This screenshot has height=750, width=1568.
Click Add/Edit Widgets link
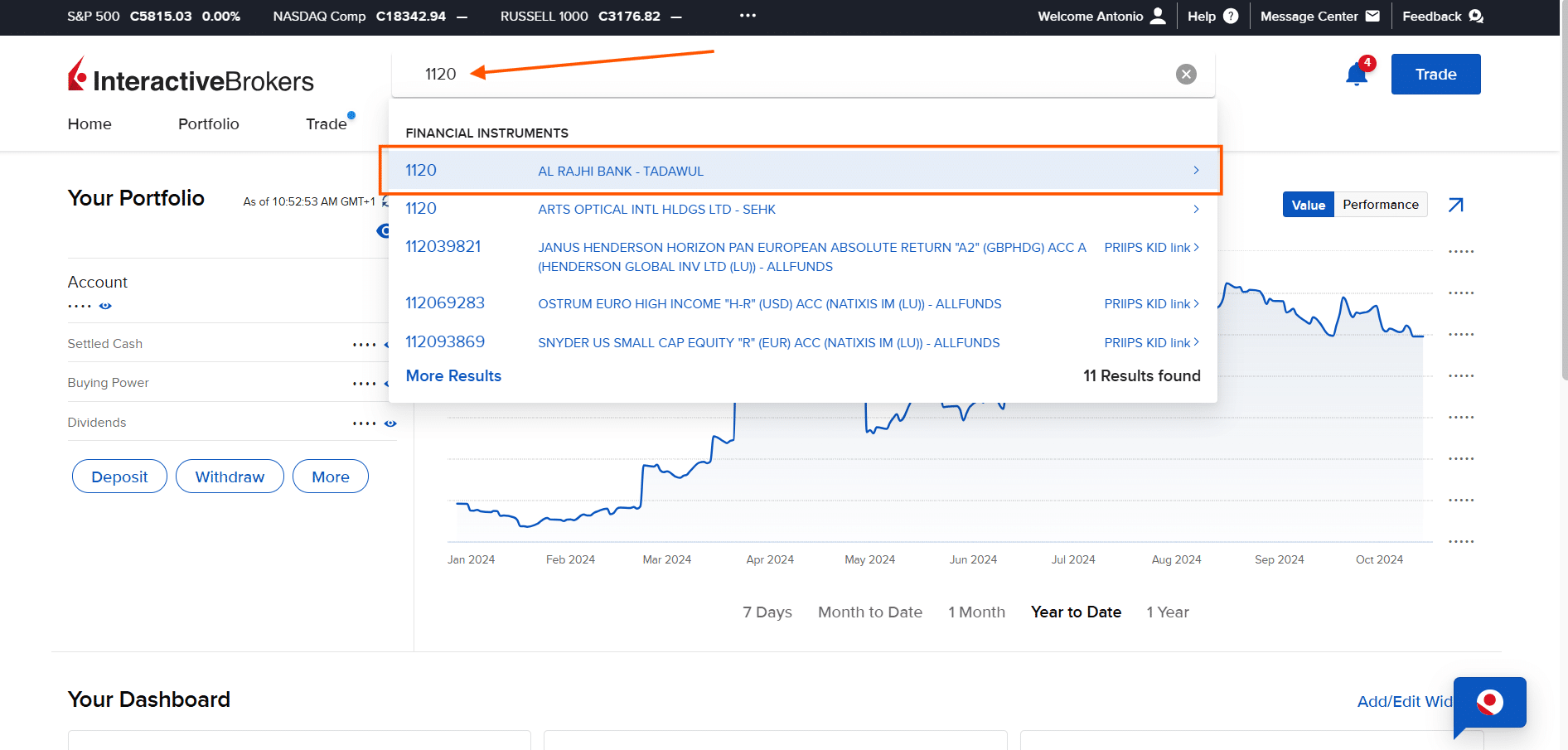pos(1405,701)
